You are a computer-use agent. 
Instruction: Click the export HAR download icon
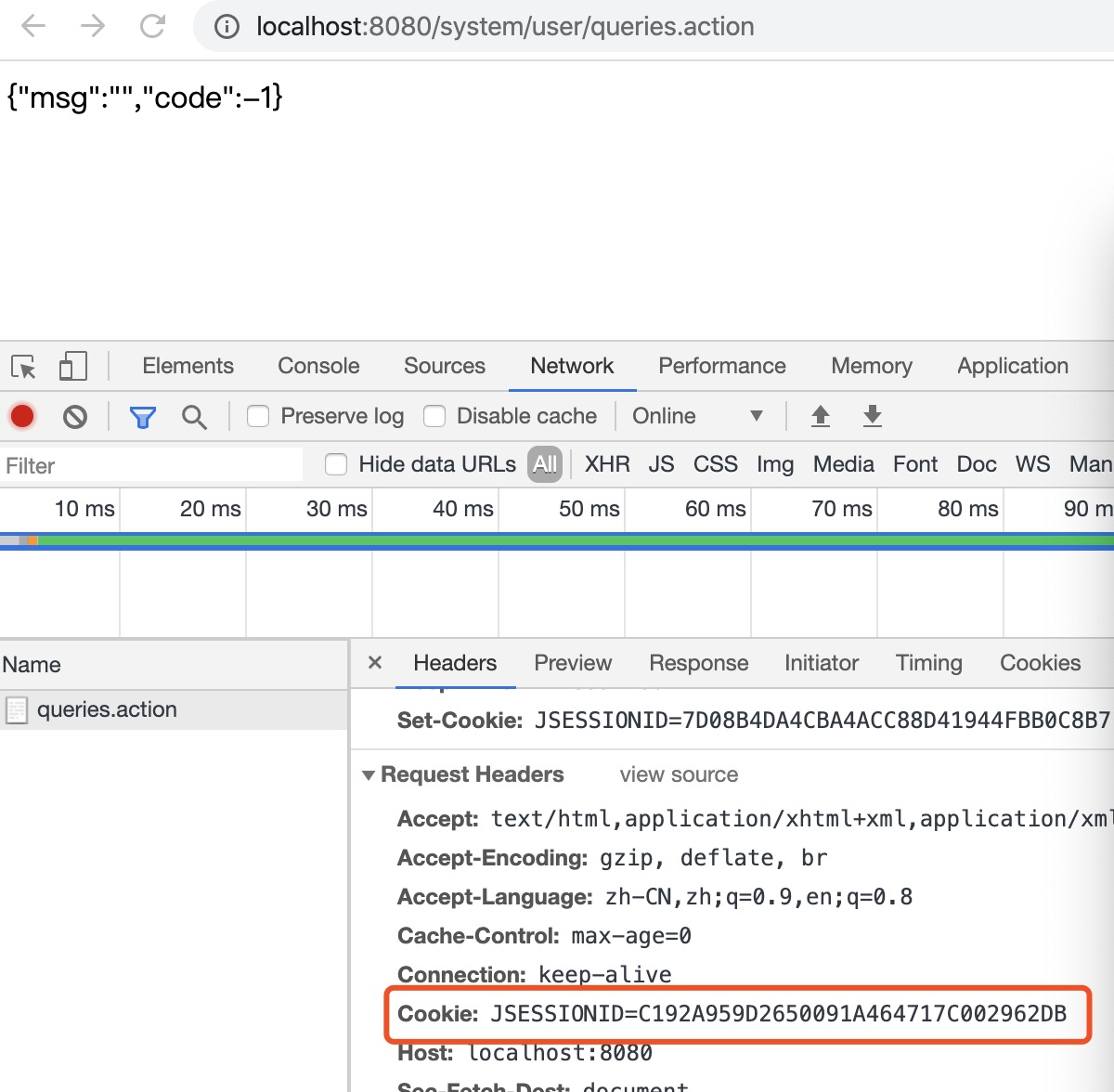[873, 416]
